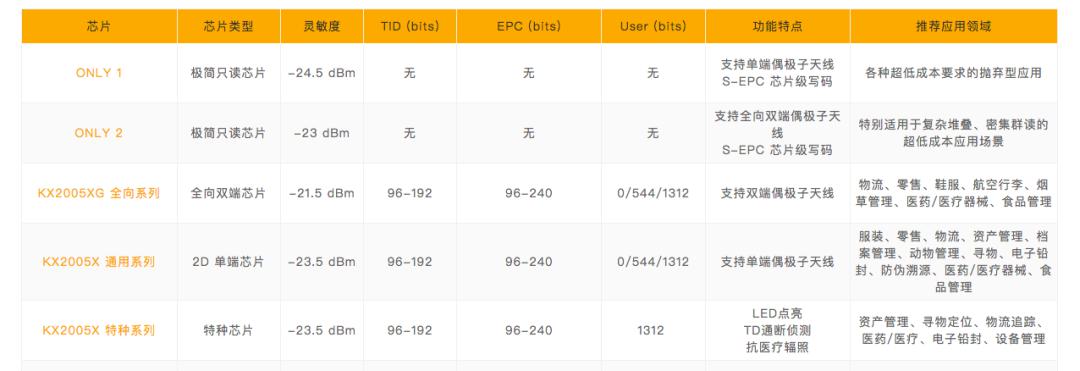
Task: Click the LED点亮 feature text
Action: (x=778, y=314)
